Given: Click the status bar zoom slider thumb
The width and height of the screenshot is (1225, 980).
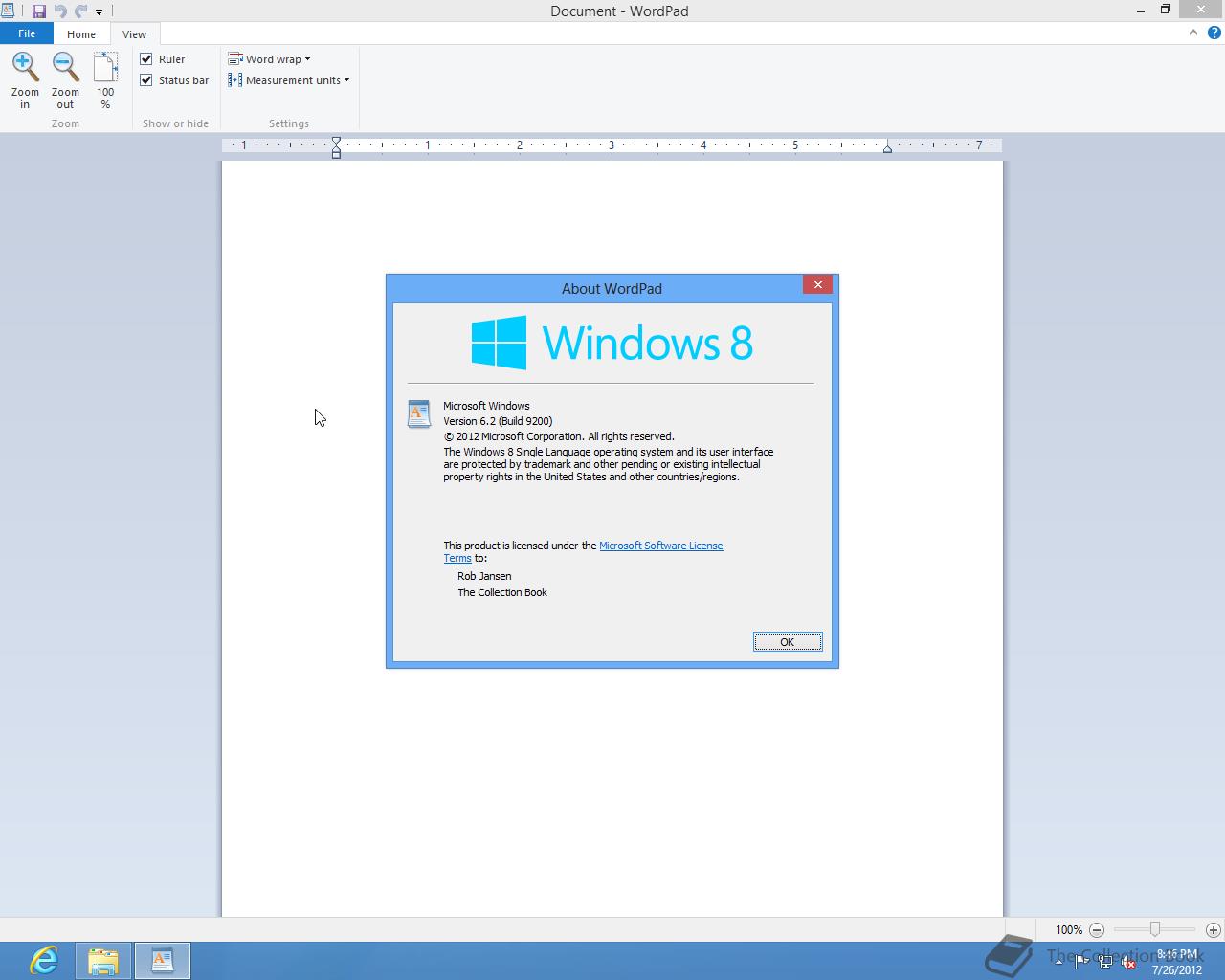Looking at the screenshot, I should pyautogui.click(x=1155, y=929).
